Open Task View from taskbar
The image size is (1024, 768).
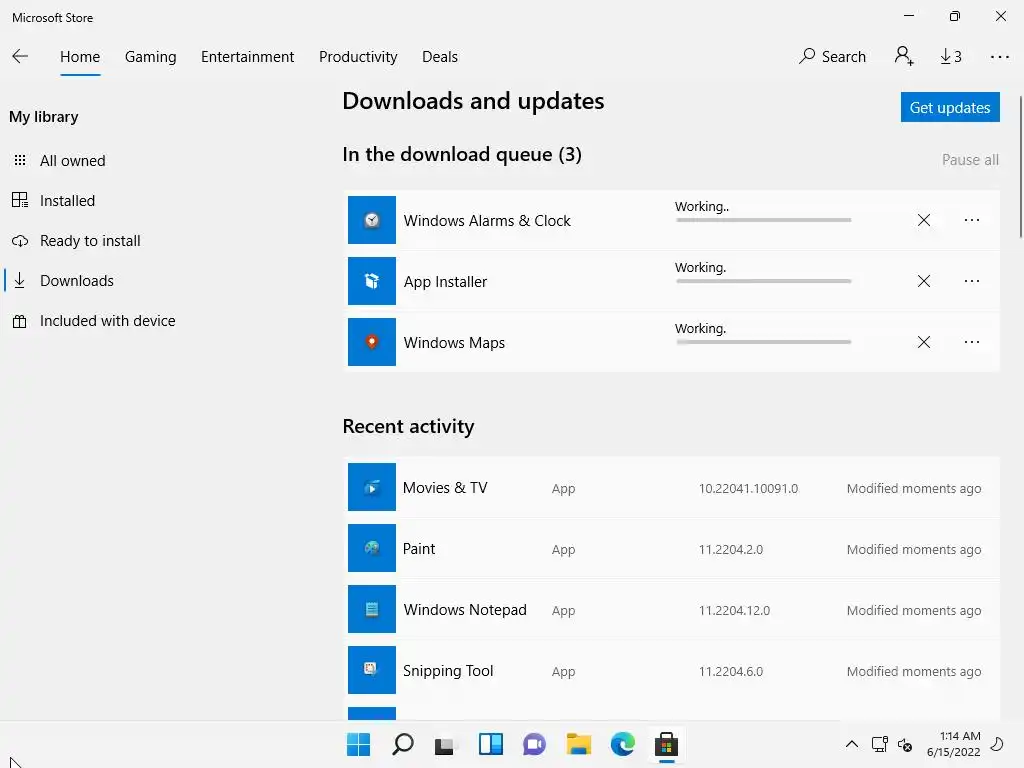(x=444, y=744)
